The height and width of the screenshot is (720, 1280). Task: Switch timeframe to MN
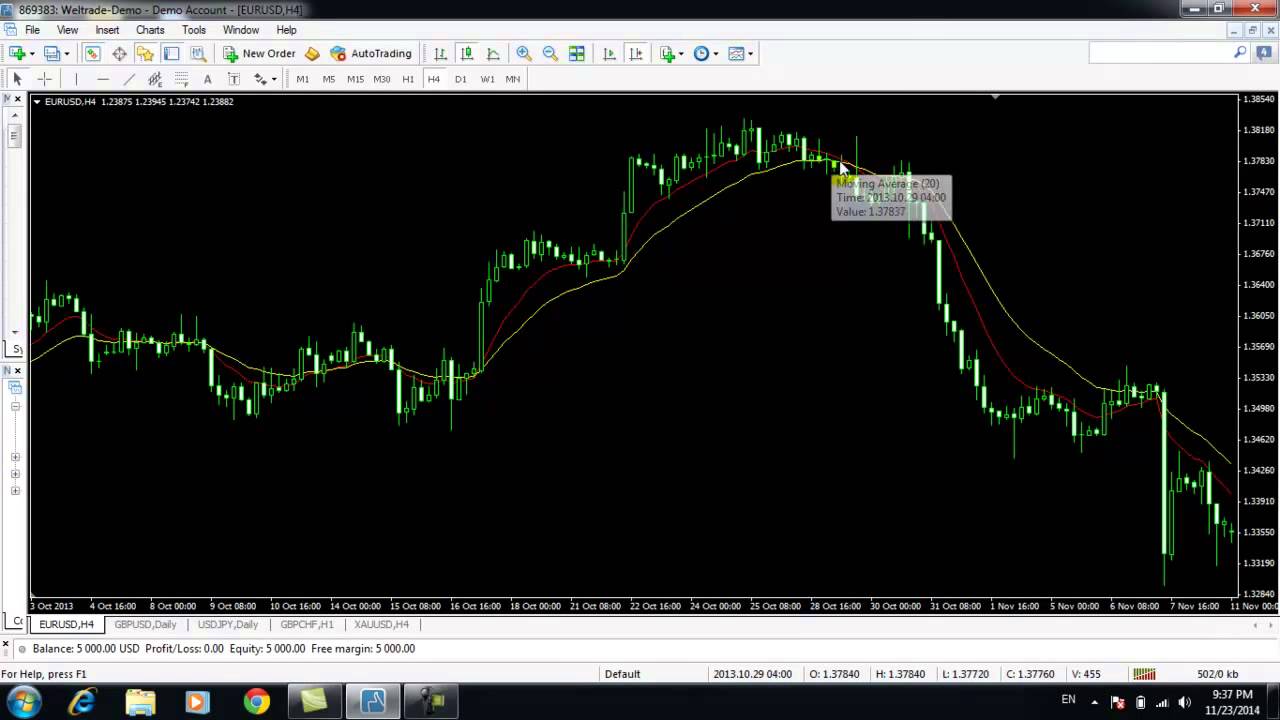pyautogui.click(x=513, y=79)
